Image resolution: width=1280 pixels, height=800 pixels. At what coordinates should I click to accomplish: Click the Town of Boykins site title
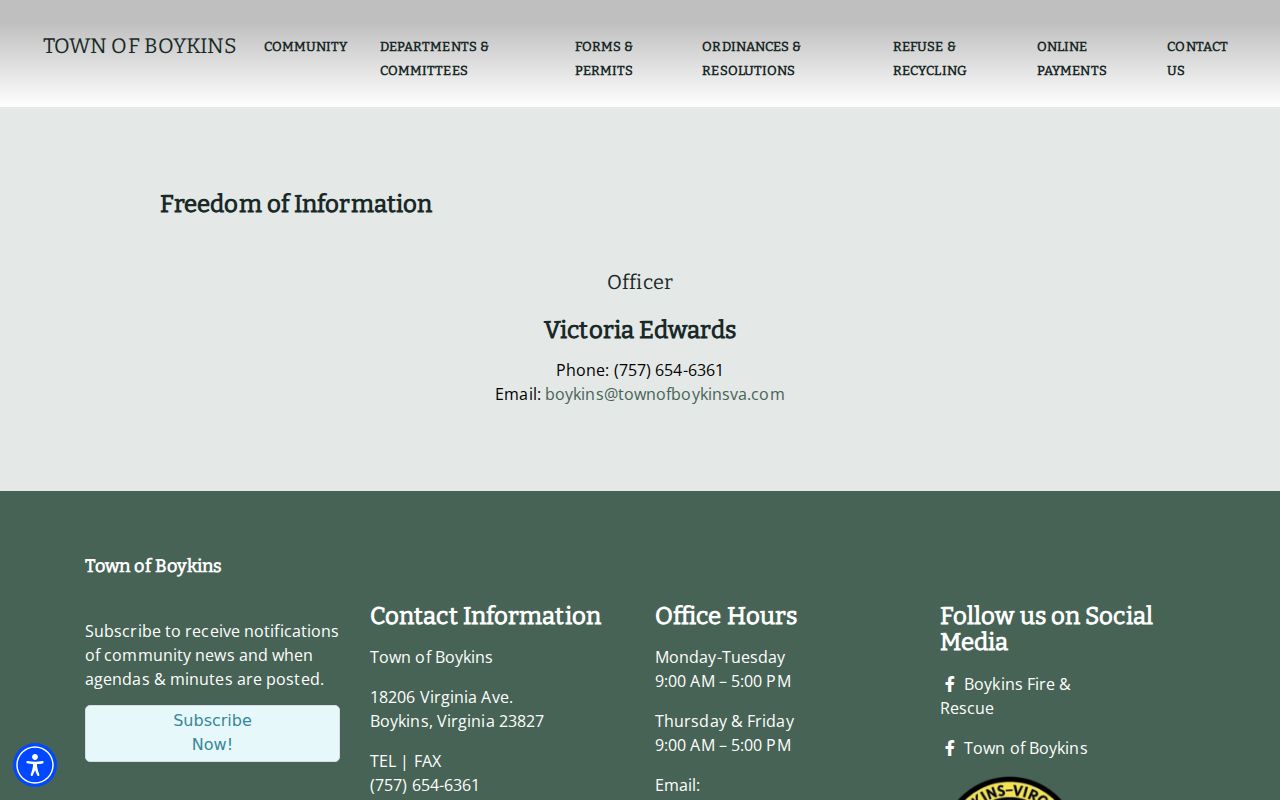(x=140, y=46)
